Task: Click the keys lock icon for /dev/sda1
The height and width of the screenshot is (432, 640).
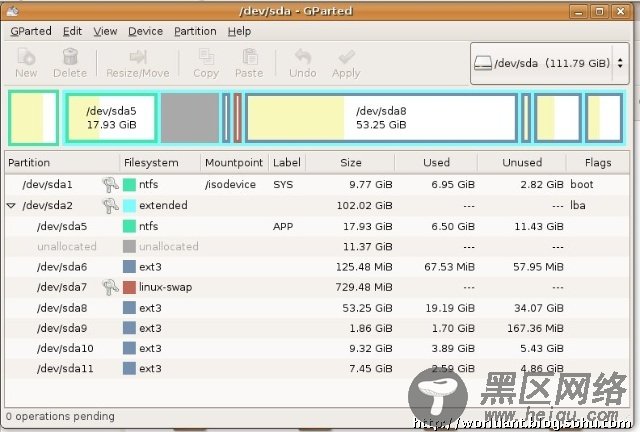Action: click(x=110, y=185)
